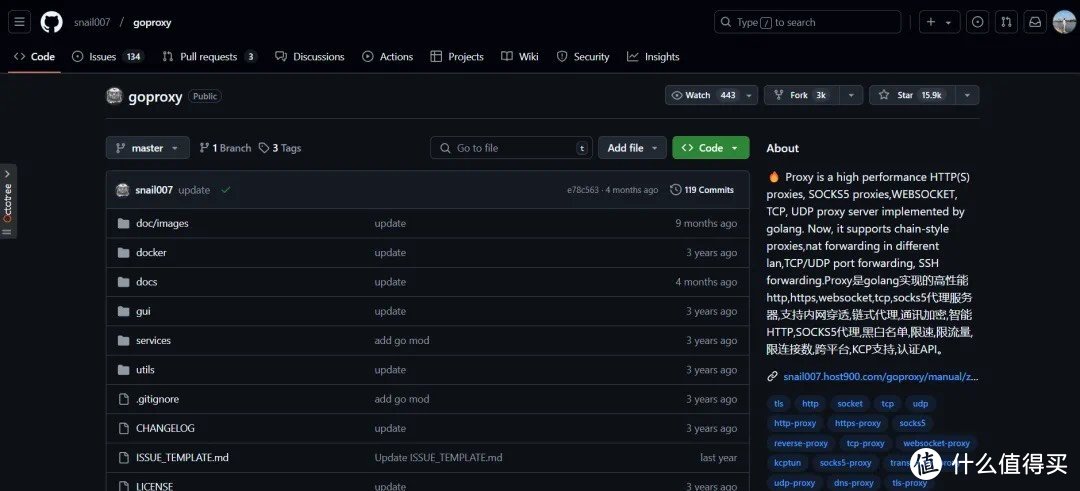Watch the goproxy repository
The width and height of the screenshot is (1080, 491).
(704, 95)
